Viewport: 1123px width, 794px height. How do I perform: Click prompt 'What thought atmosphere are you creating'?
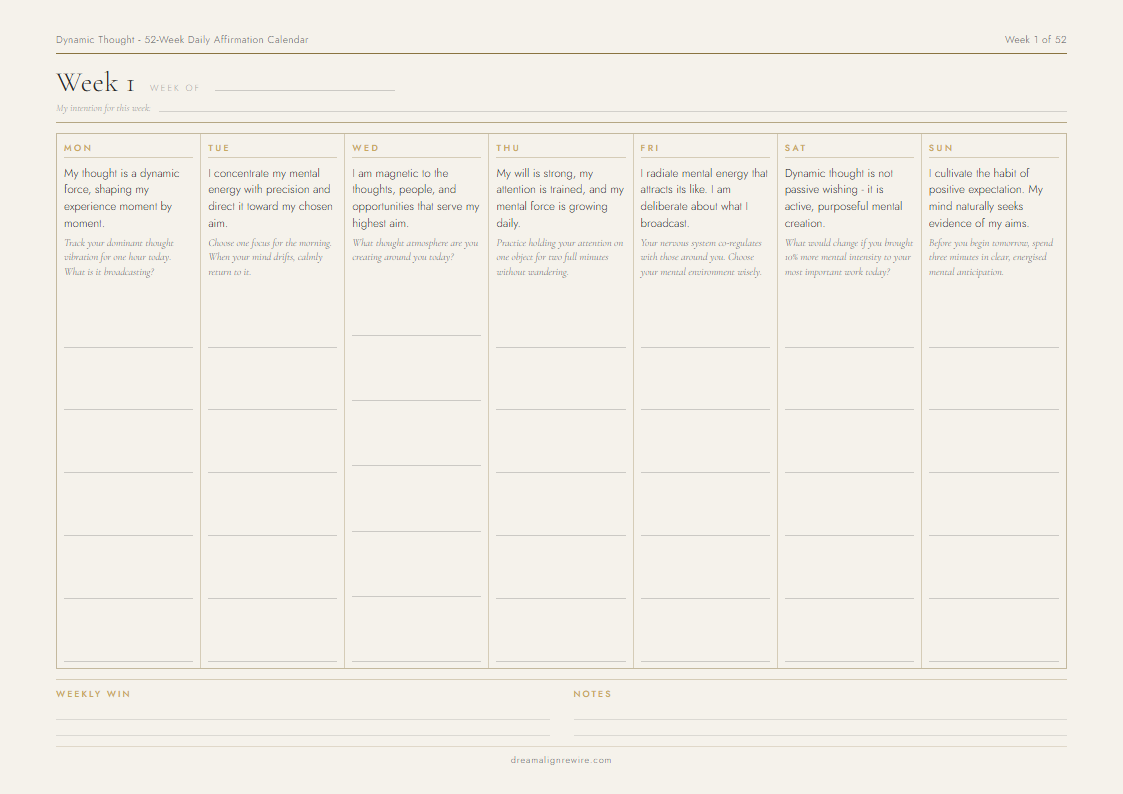pos(415,250)
